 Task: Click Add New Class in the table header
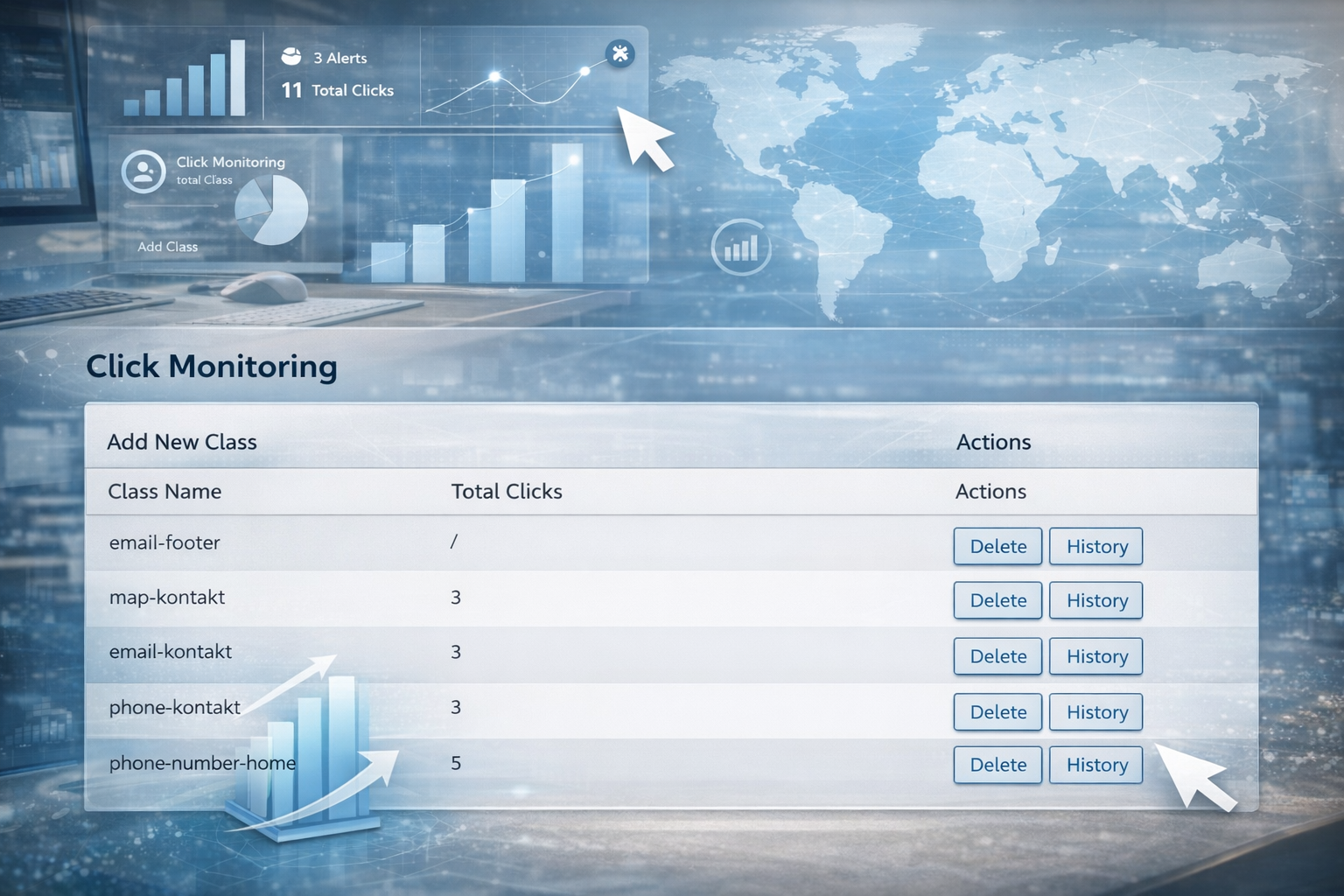(182, 442)
